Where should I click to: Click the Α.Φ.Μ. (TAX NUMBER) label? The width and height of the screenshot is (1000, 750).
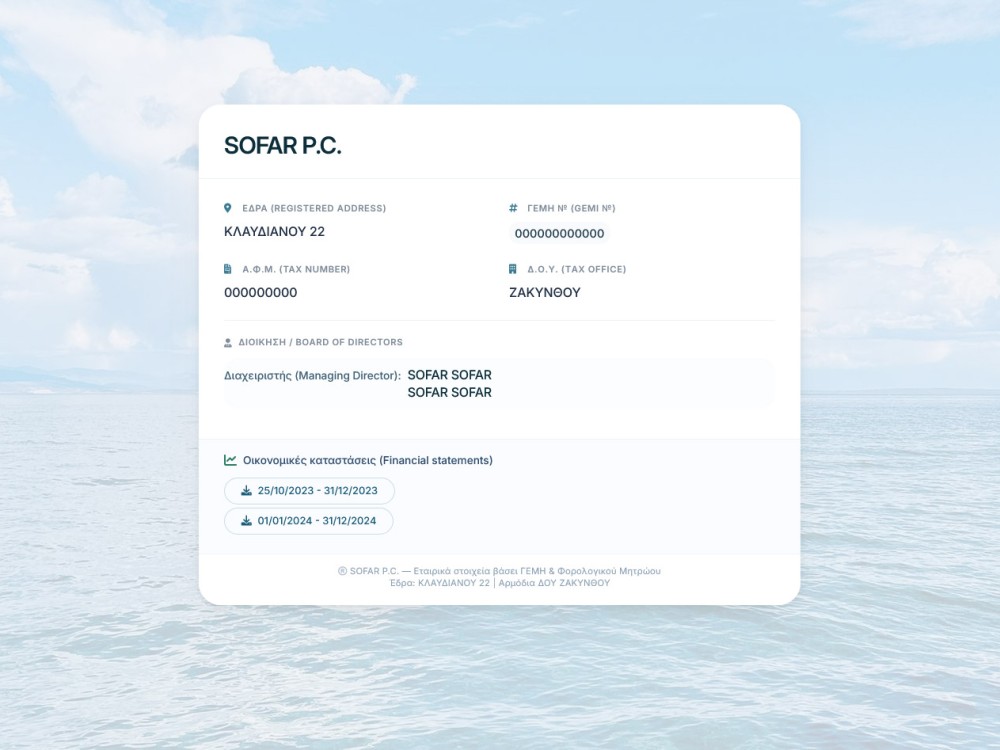pos(296,270)
